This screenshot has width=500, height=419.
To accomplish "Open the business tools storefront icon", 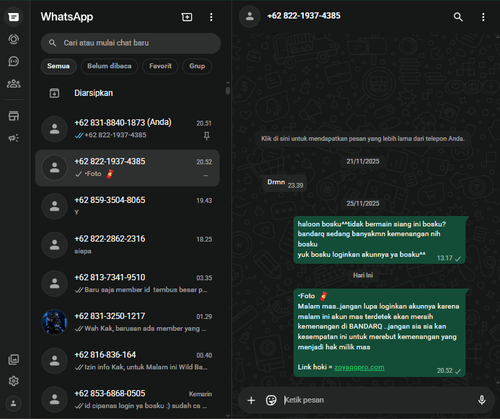I will point(14,116).
